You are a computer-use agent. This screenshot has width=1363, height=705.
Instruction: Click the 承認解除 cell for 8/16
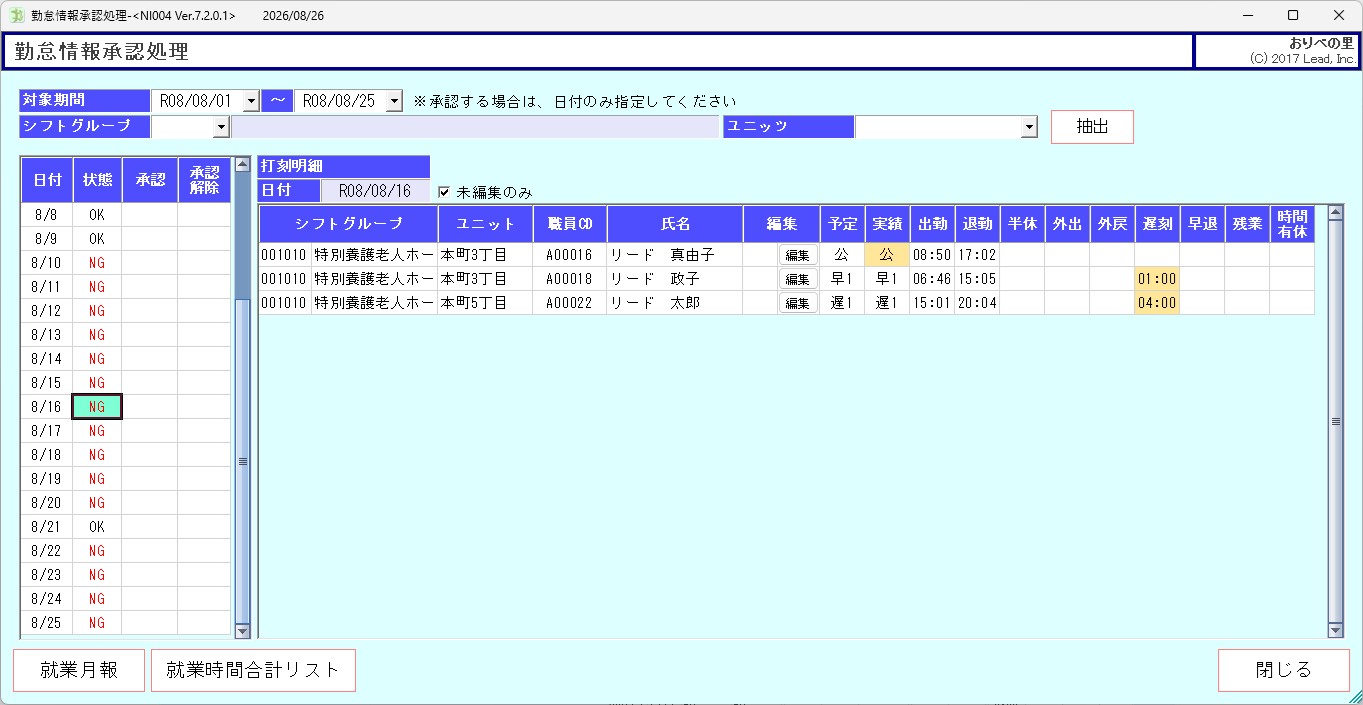(x=205, y=407)
